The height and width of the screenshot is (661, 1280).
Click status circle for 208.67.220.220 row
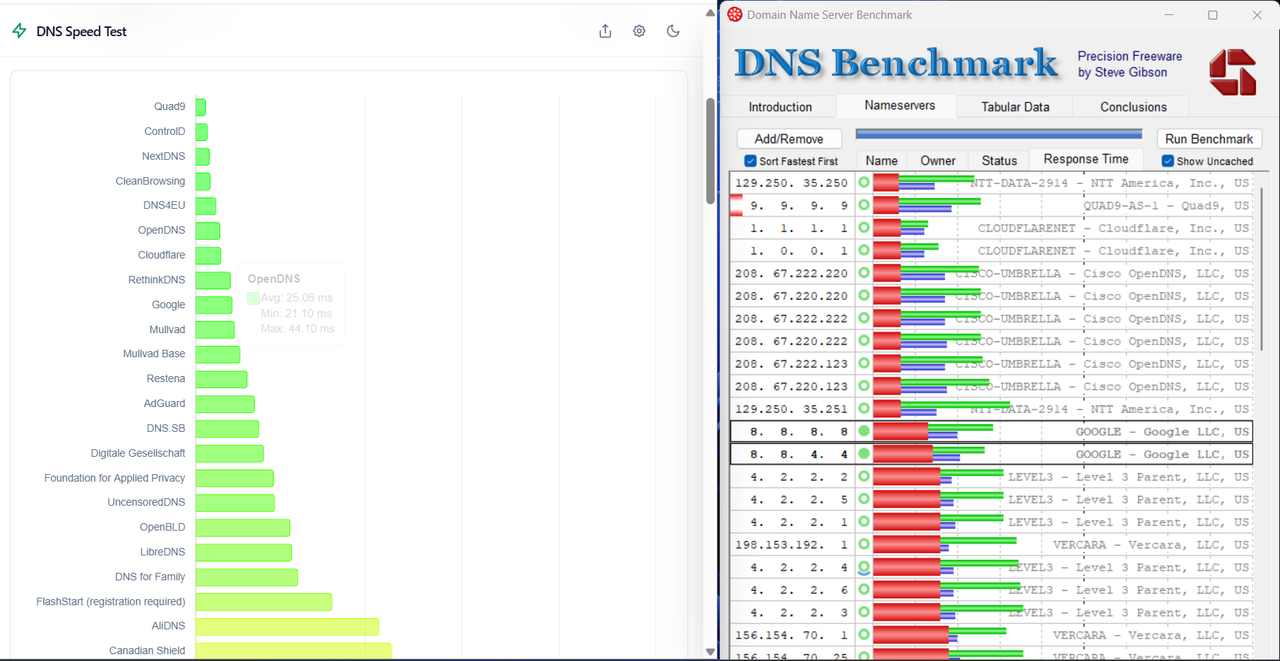pos(864,296)
